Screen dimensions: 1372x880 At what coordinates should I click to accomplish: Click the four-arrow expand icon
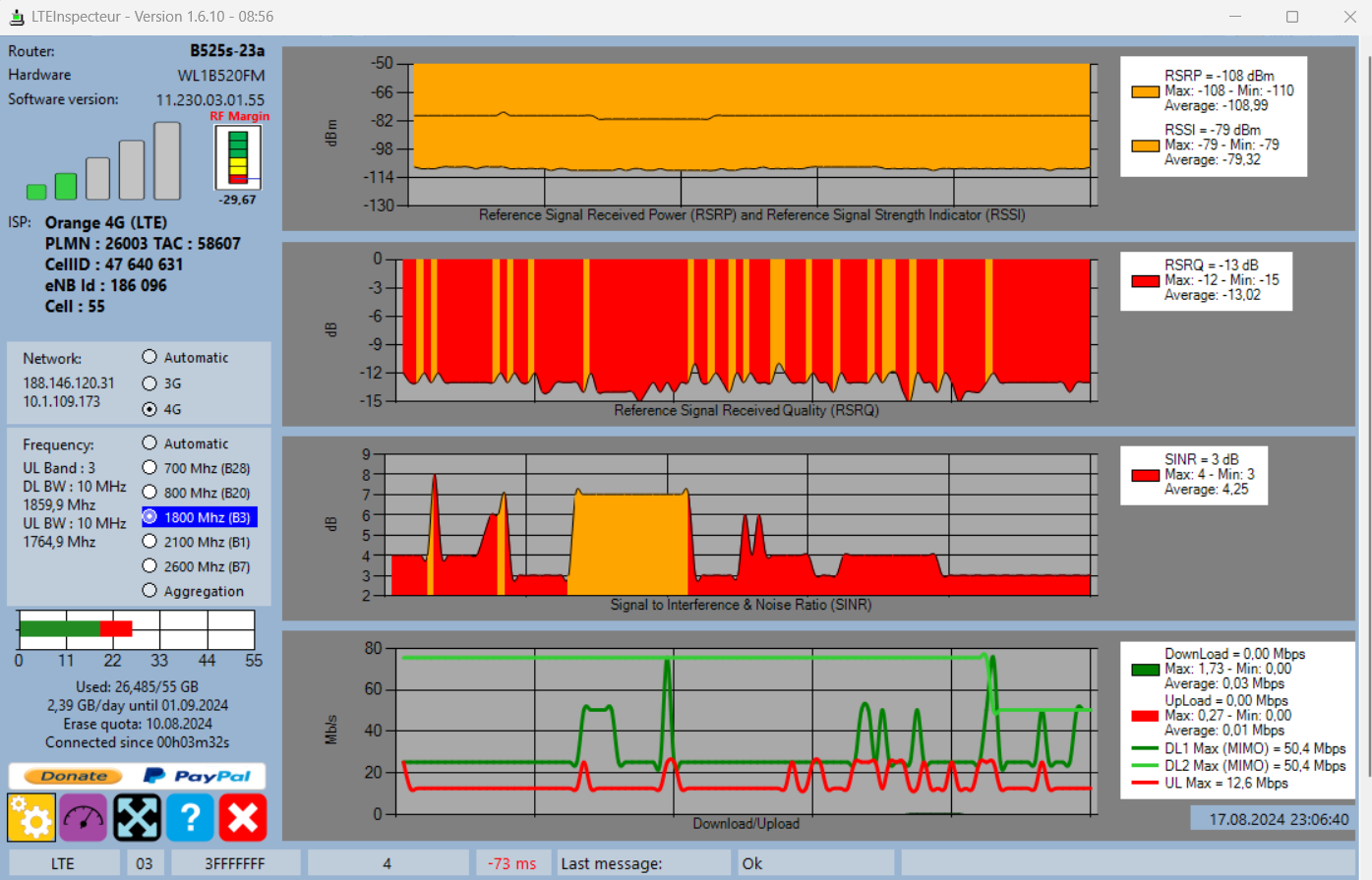pyautogui.click(x=137, y=818)
